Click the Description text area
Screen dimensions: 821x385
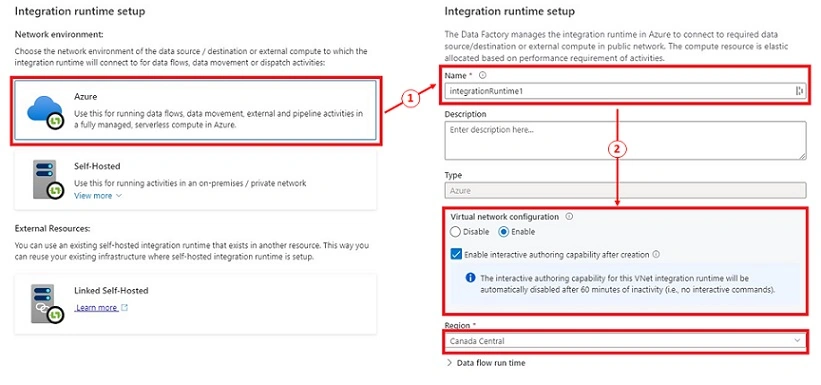click(x=625, y=140)
